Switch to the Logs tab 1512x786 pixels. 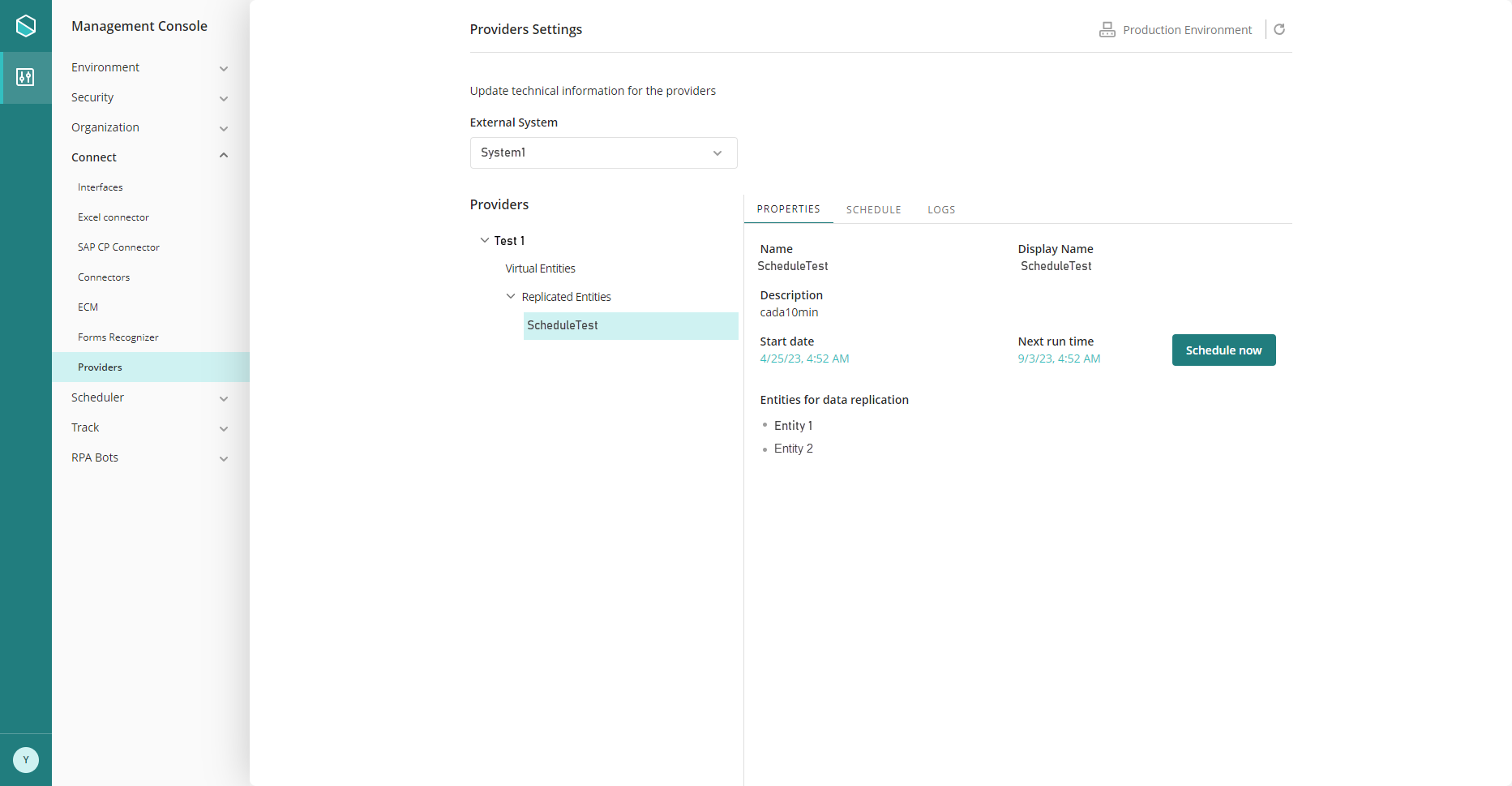(x=941, y=209)
